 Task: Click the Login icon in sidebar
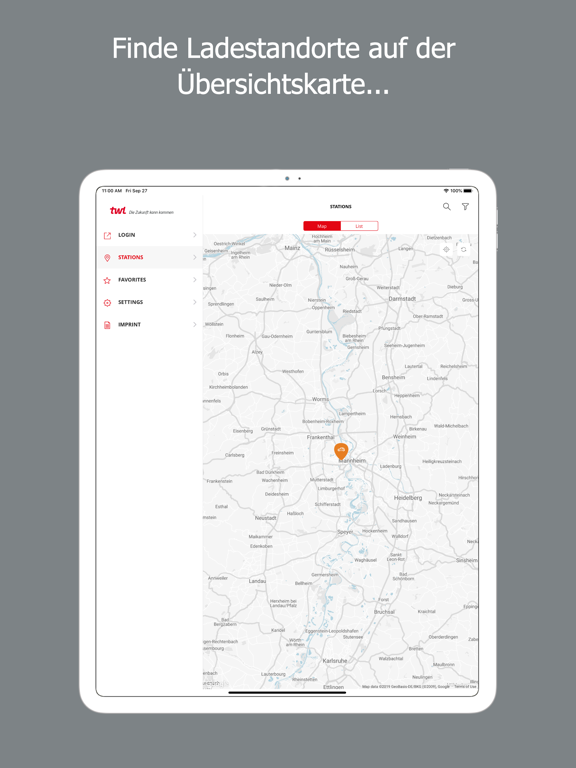point(107,235)
